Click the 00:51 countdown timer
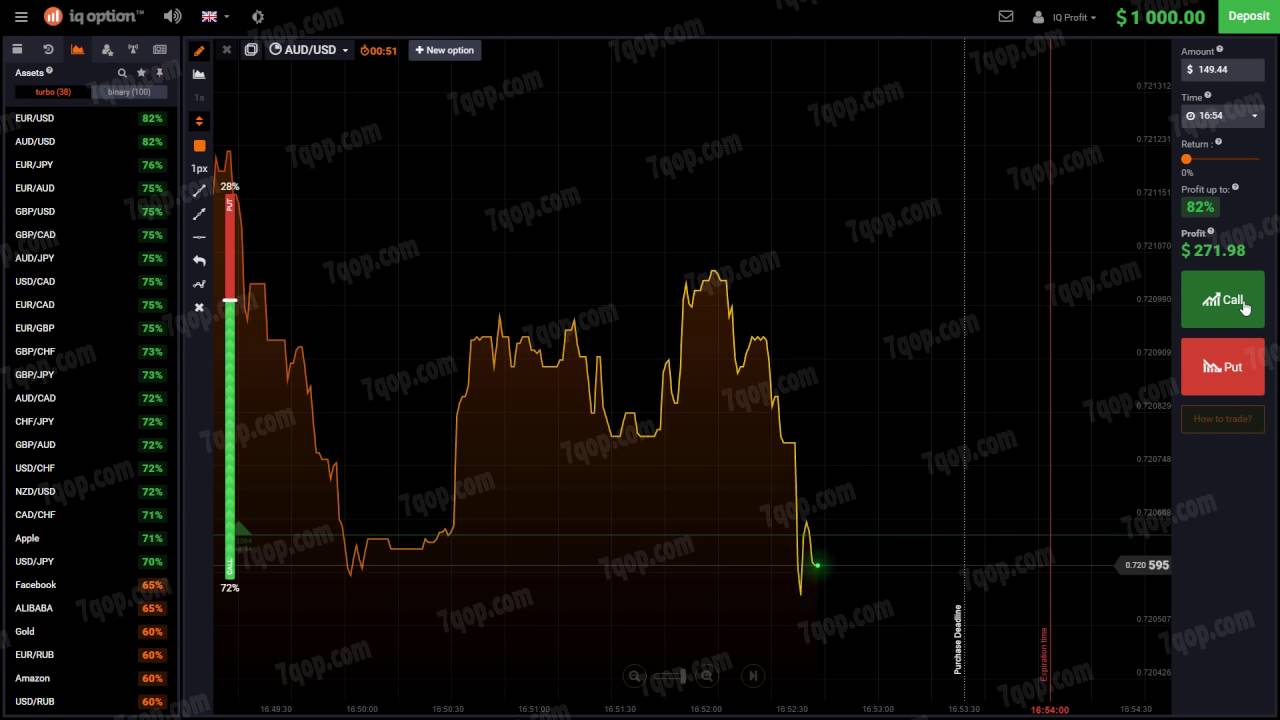1280x720 pixels. [379, 50]
